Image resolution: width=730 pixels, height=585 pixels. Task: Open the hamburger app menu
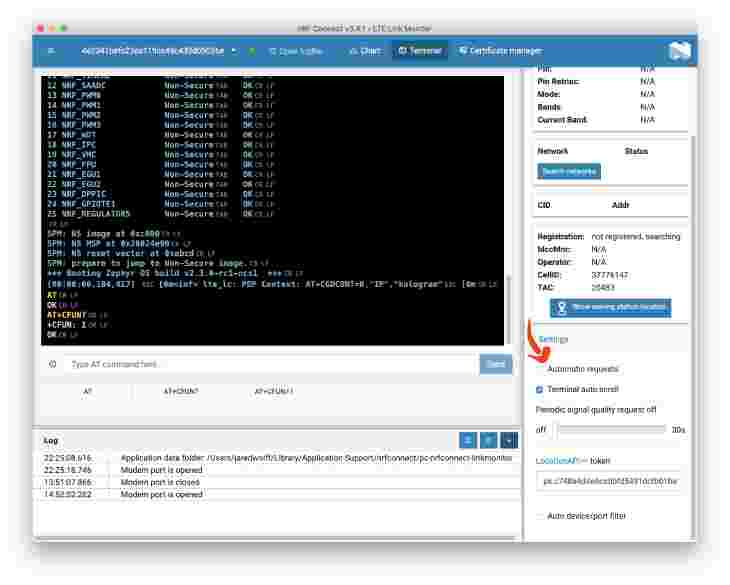pos(51,51)
